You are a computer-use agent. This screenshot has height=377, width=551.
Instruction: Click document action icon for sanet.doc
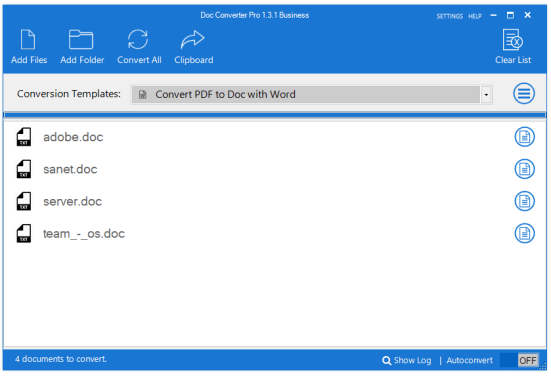tap(524, 169)
